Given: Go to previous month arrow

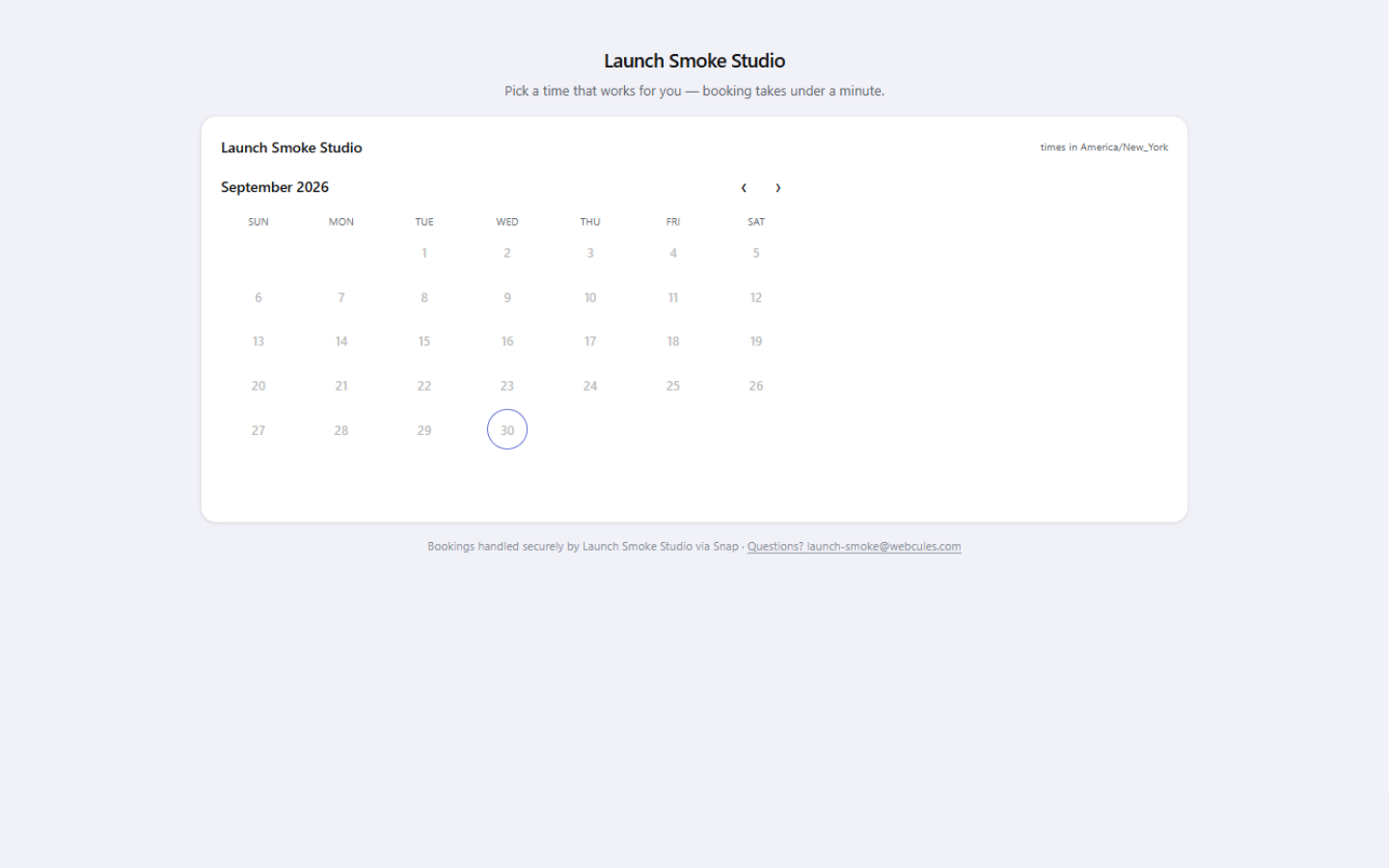Looking at the screenshot, I should point(744,188).
